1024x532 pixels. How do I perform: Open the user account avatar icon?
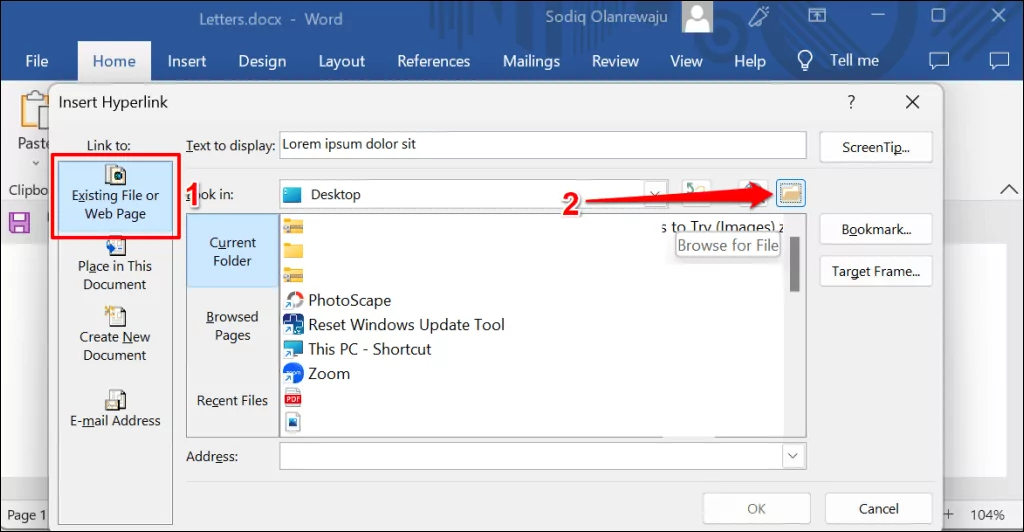(697, 17)
